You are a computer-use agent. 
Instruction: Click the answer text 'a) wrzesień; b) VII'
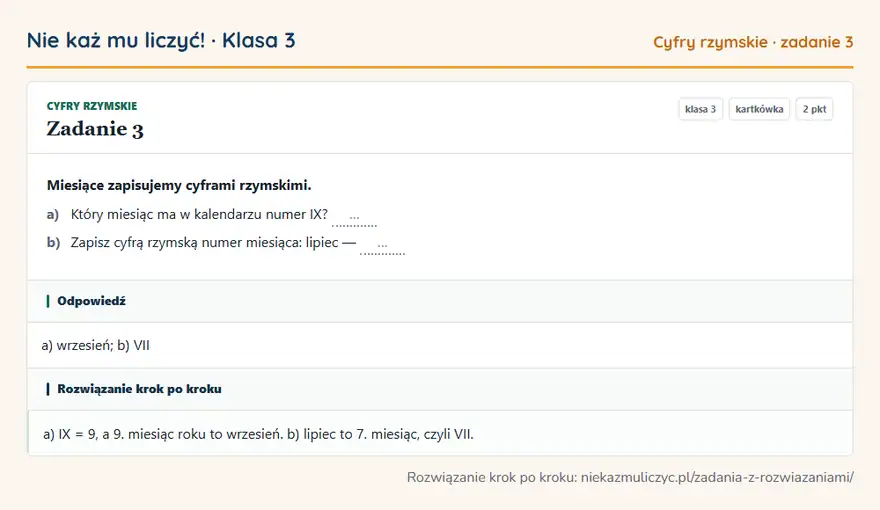pyautogui.click(x=95, y=345)
